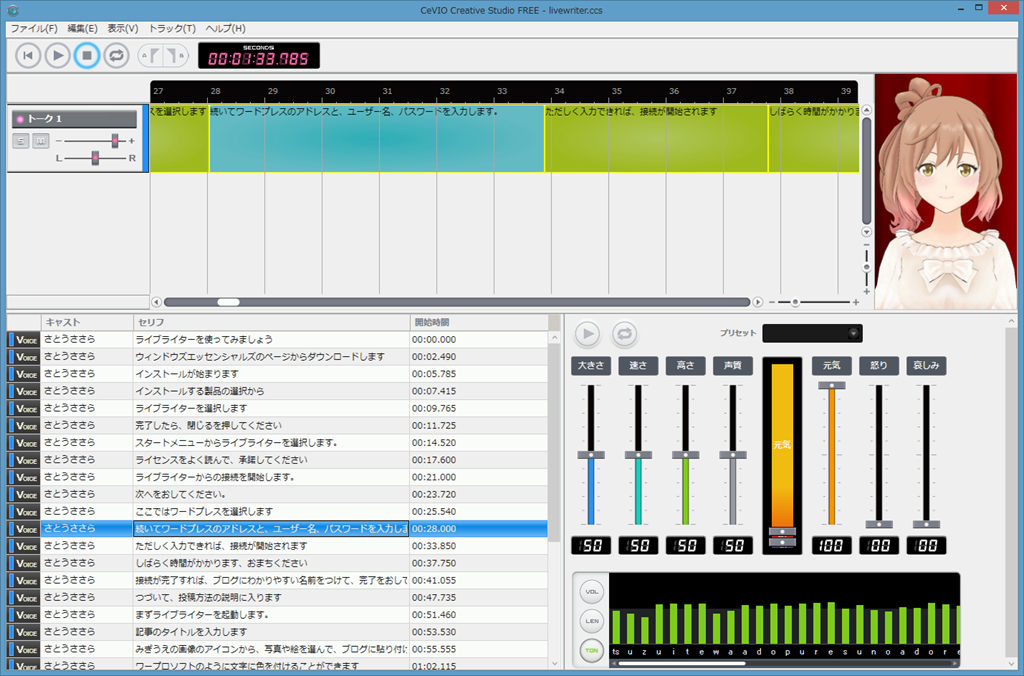This screenshot has height=676, width=1024.
Task: Edit the selected セリフ text field
Action: click(x=271, y=528)
